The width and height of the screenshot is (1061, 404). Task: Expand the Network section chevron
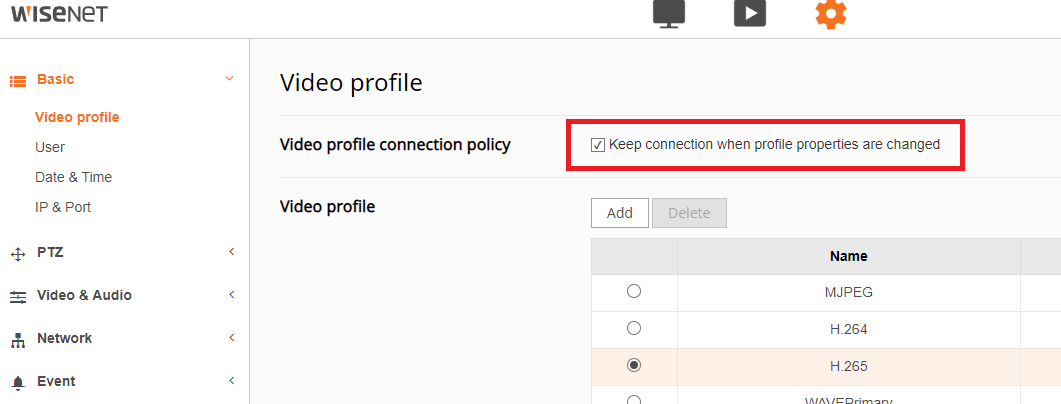(231, 338)
